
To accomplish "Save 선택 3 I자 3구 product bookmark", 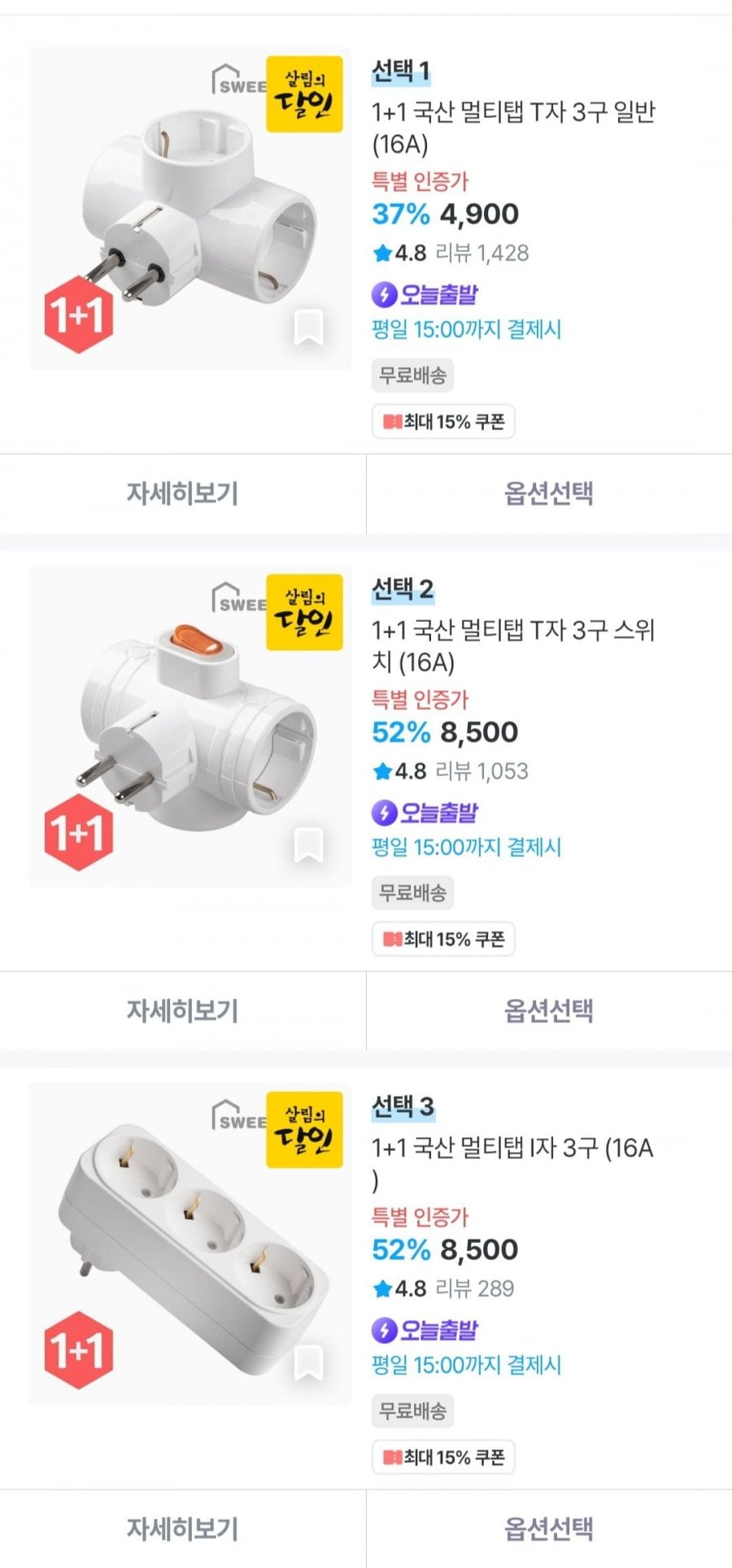I will [x=307, y=1363].
